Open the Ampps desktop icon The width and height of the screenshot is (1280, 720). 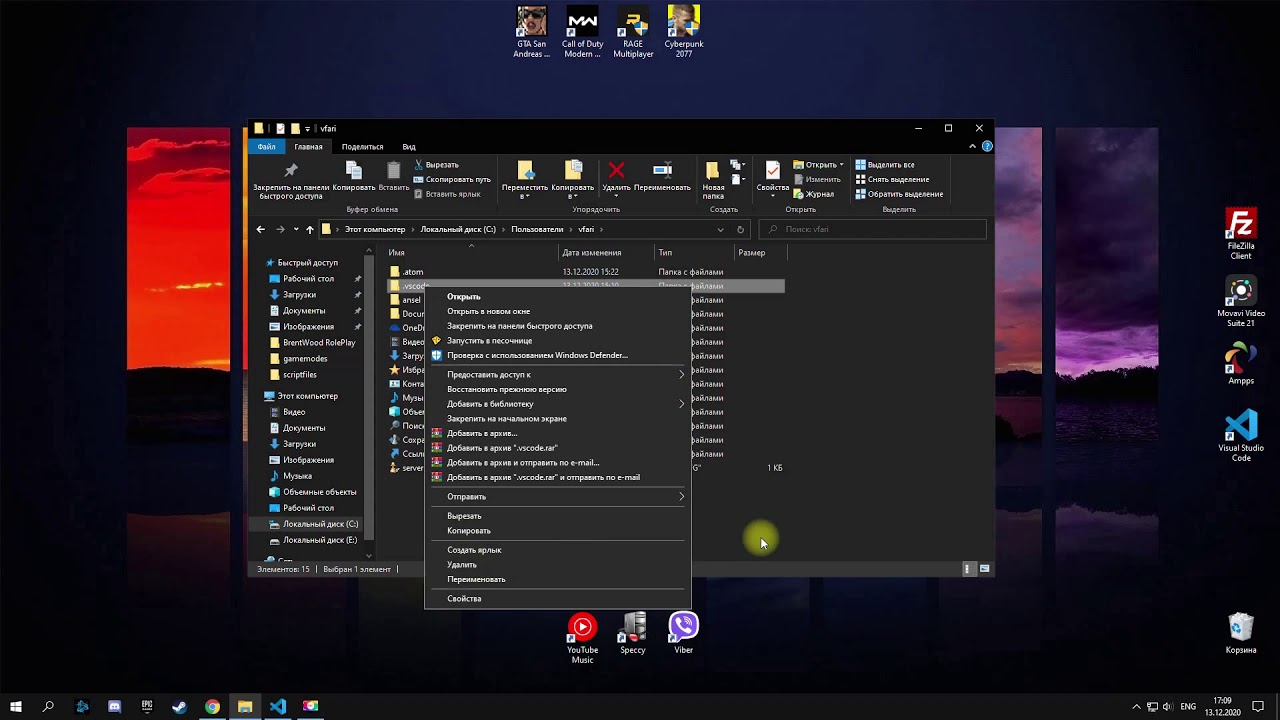pyautogui.click(x=1241, y=364)
